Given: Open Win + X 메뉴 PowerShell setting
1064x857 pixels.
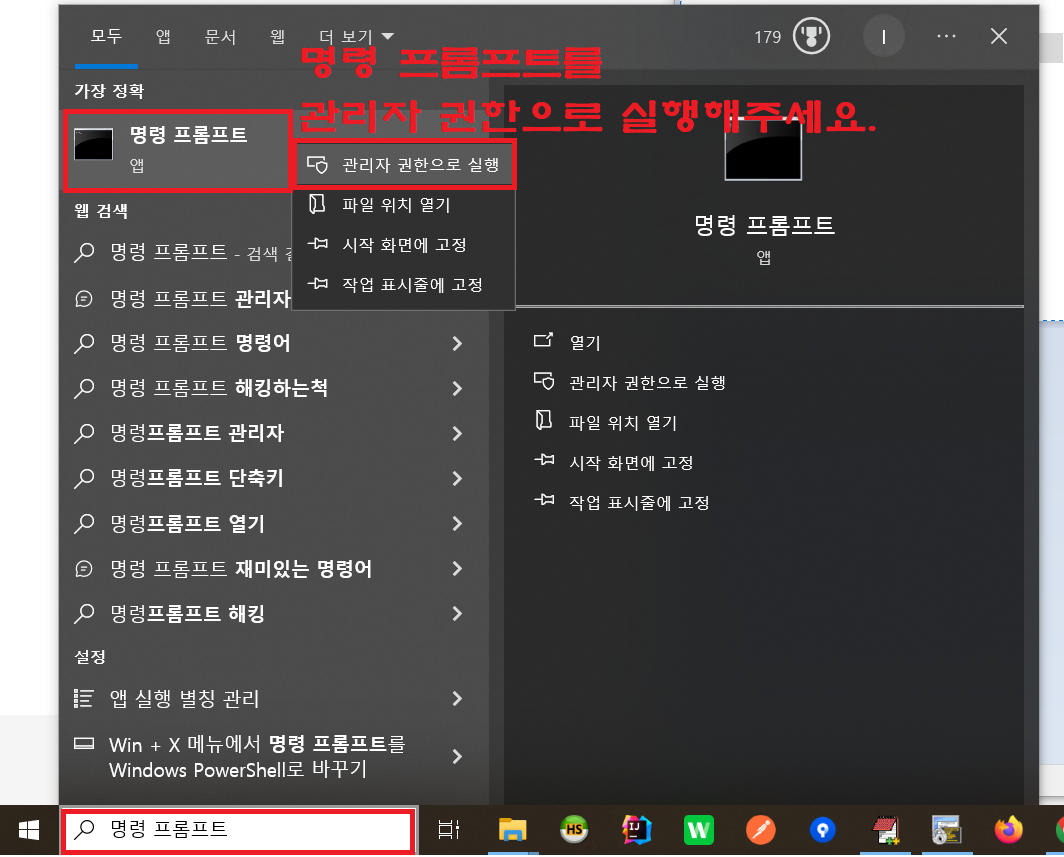Looking at the screenshot, I should [257, 757].
